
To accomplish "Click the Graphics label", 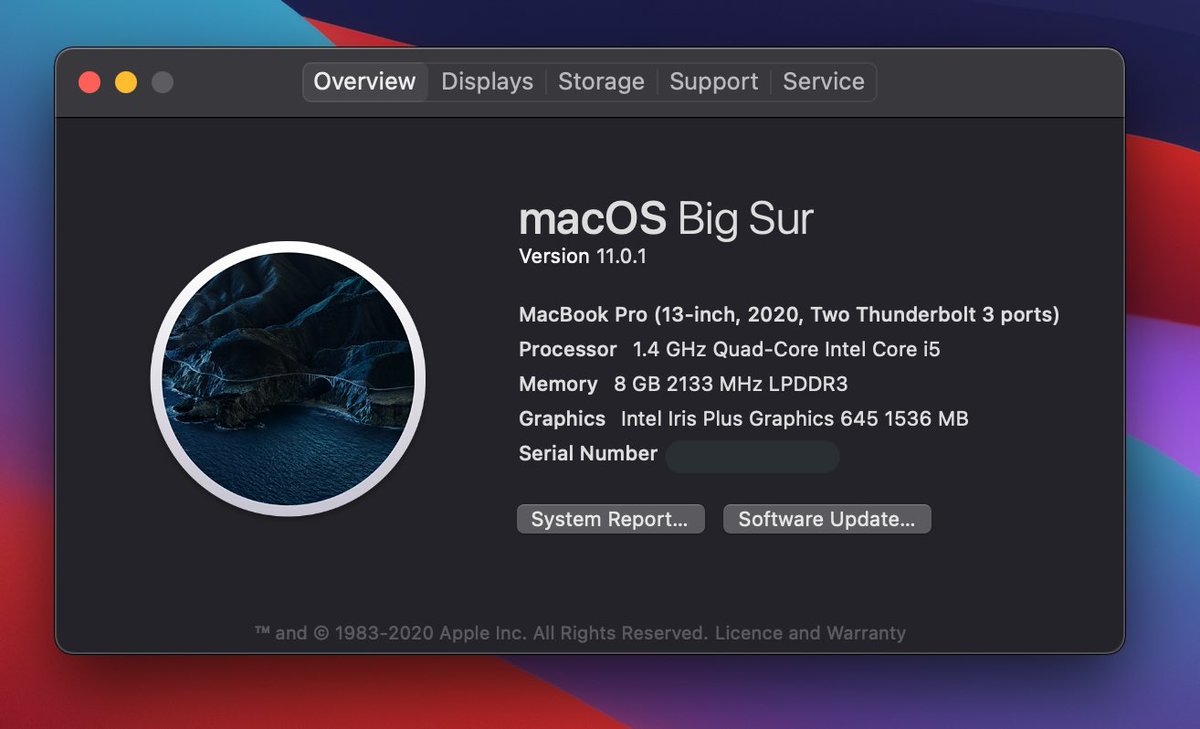I will (562, 419).
